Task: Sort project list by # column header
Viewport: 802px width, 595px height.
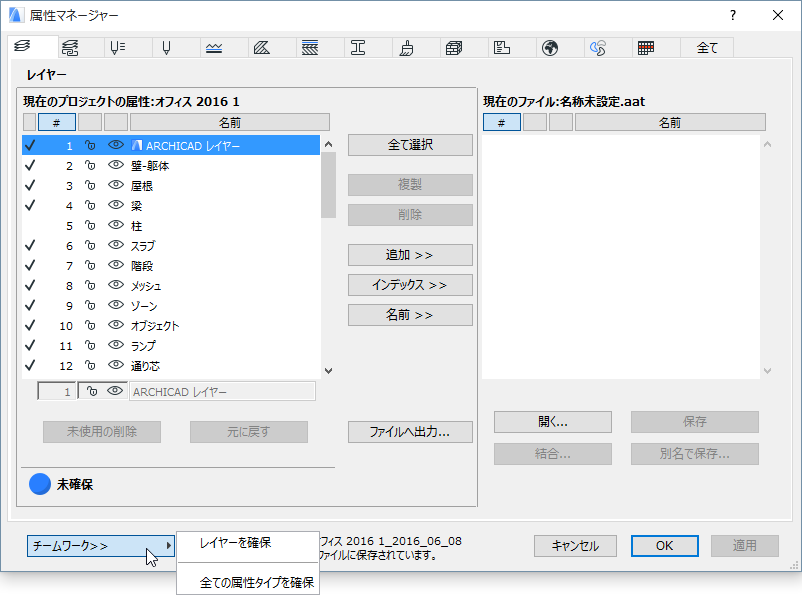Action: (x=57, y=123)
